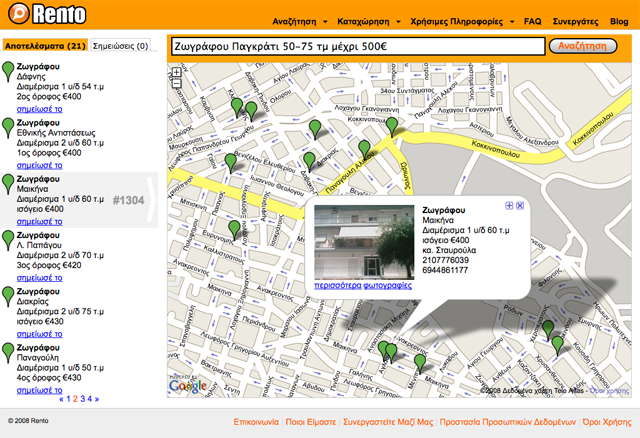The image size is (640, 438).
Task: Go to next results page »
Action: click(97, 399)
